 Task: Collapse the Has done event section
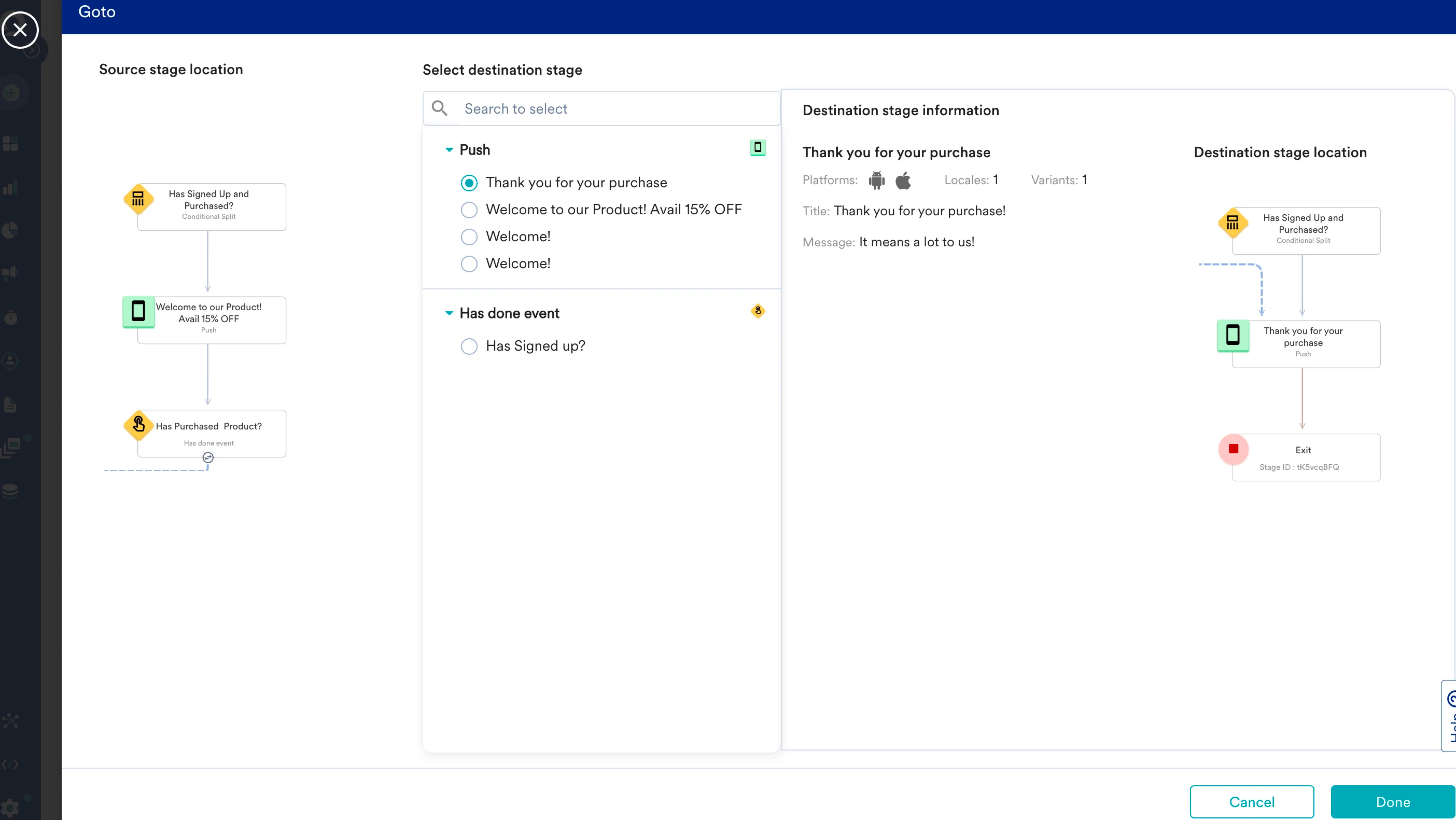449,313
